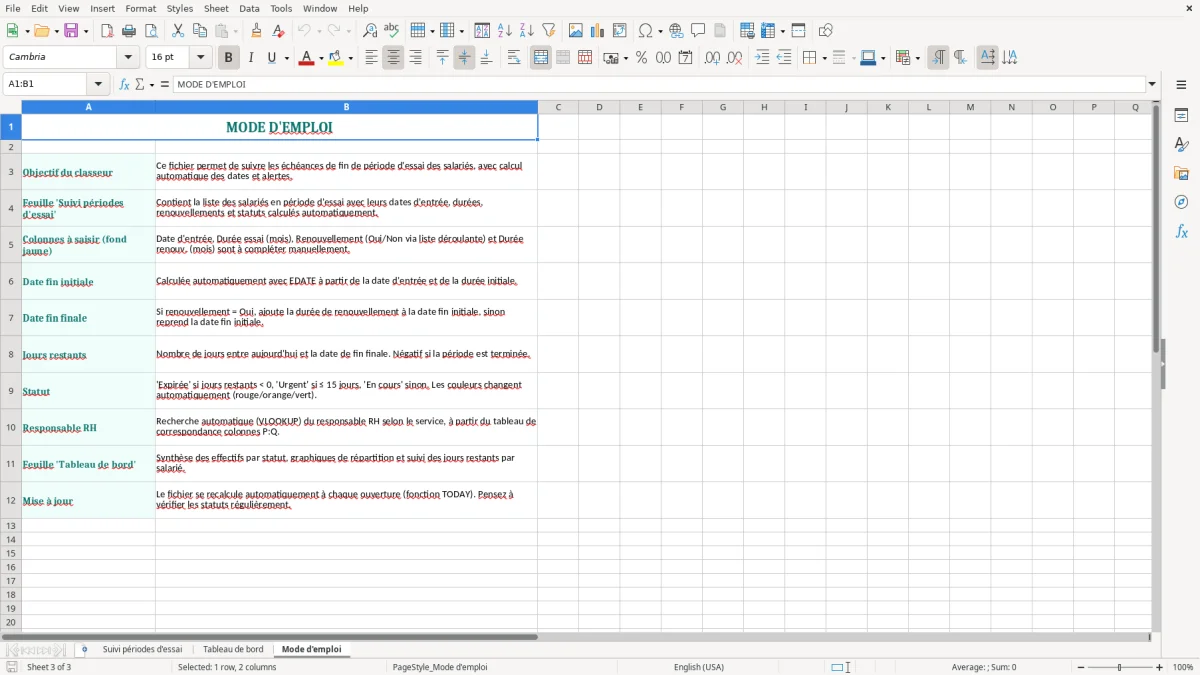1200x675 pixels.
Task: Switch to the 'Suivi périodes d'essai' sheet tab
Action: coord(142,649)
